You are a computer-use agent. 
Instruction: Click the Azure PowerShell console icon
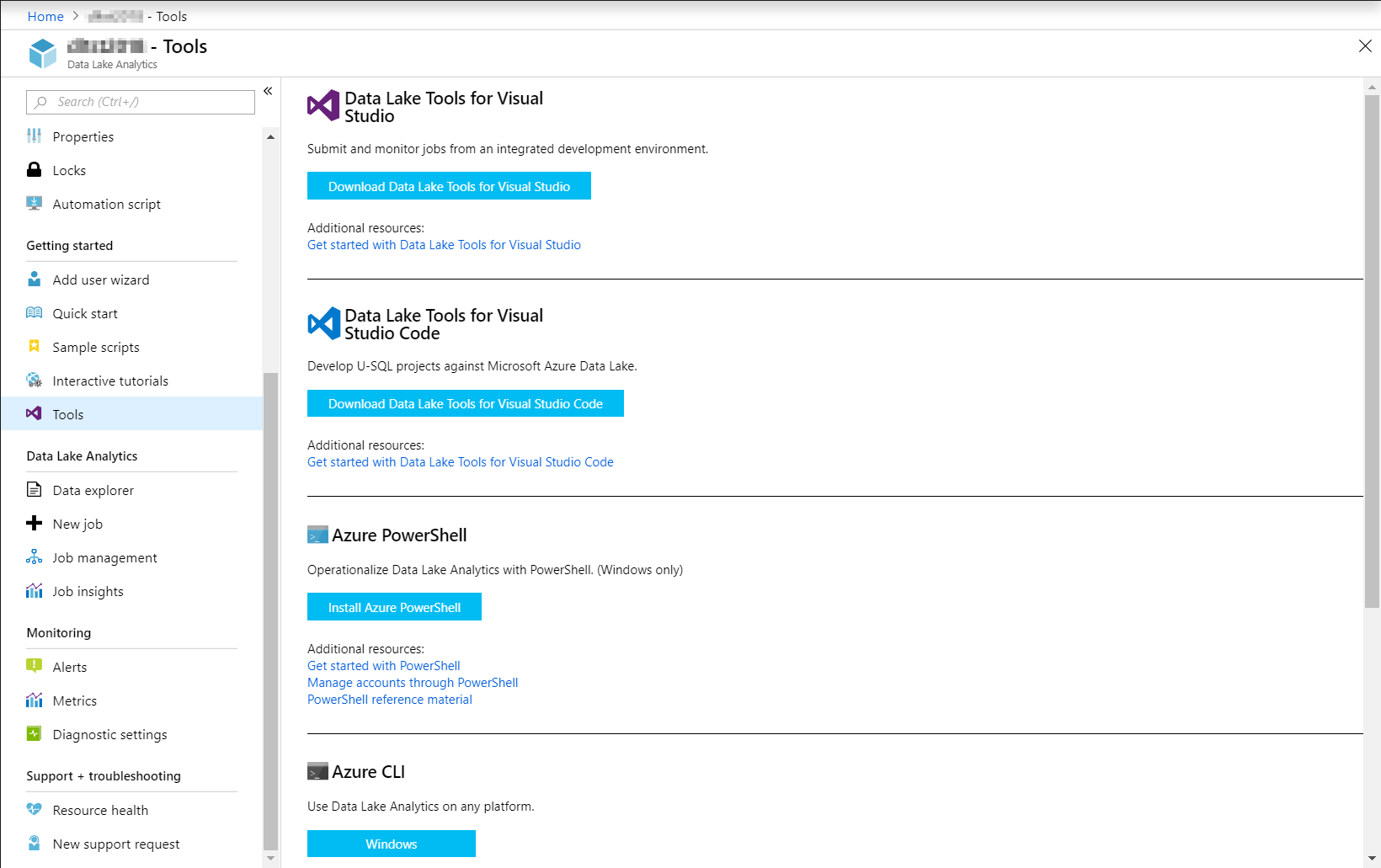pyautogui.click(x=317, y=535)
